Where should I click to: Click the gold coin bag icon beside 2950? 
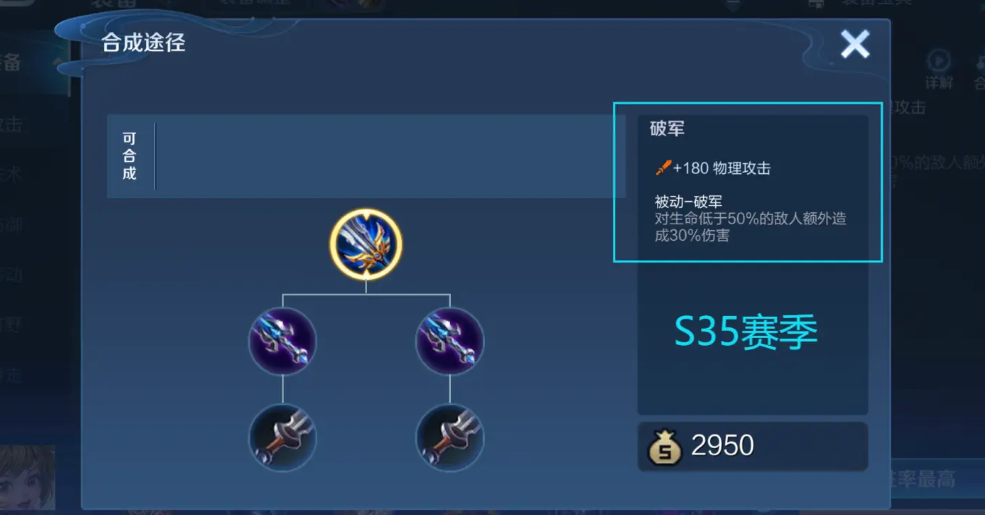coord(665,447)
